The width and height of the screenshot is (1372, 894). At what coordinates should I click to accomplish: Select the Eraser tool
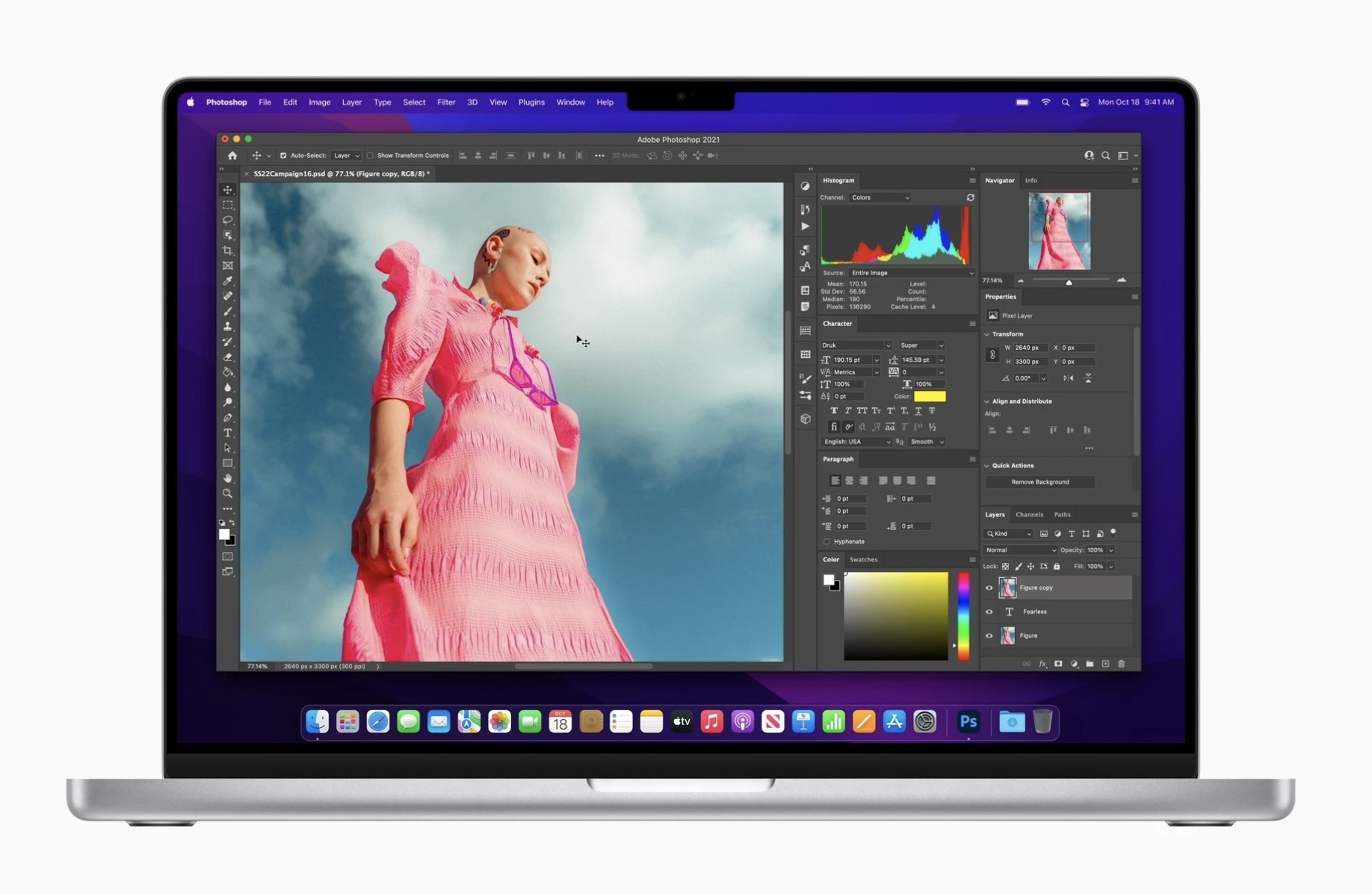(x=228, y=357)
